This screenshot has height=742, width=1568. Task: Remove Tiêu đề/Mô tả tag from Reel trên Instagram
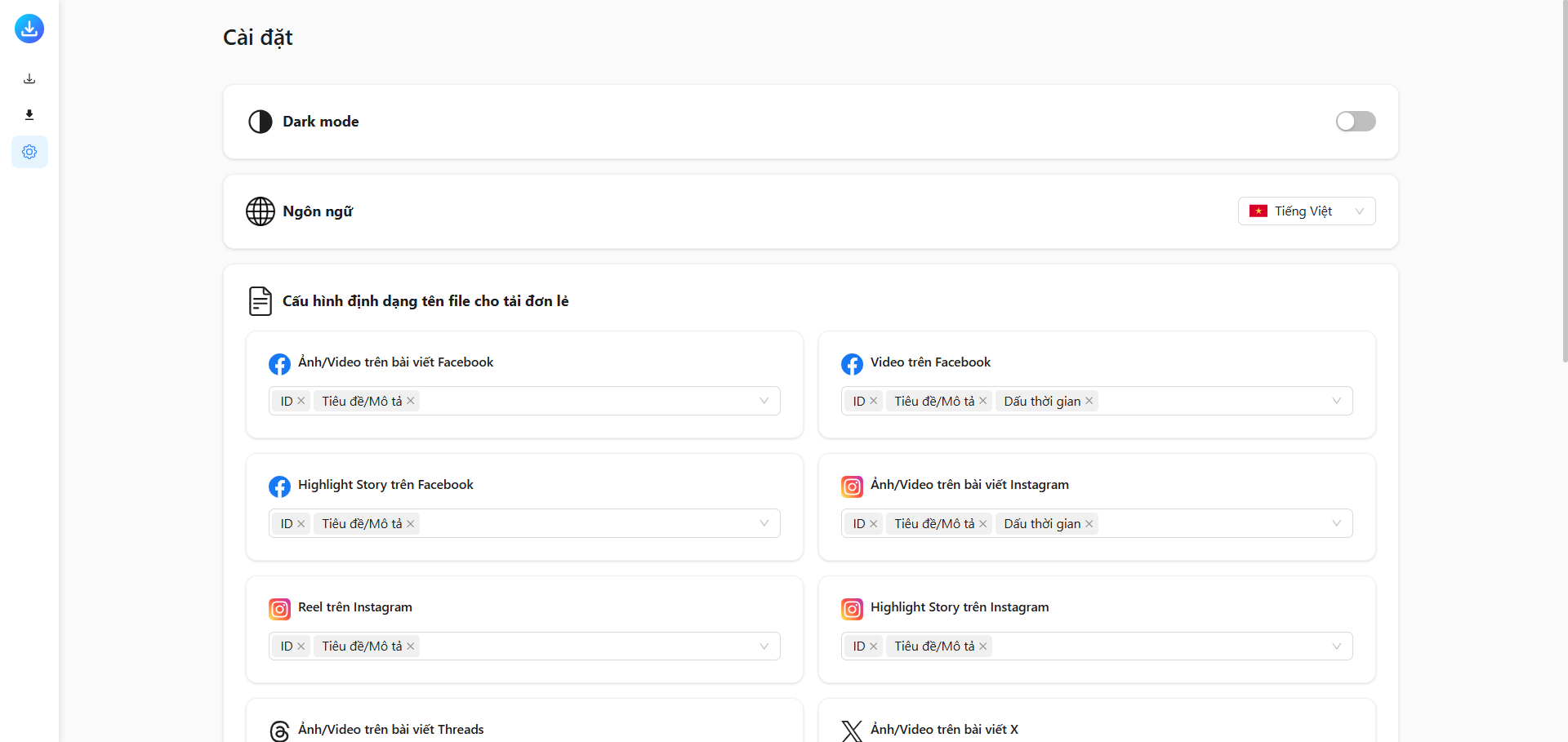[411, 646]
